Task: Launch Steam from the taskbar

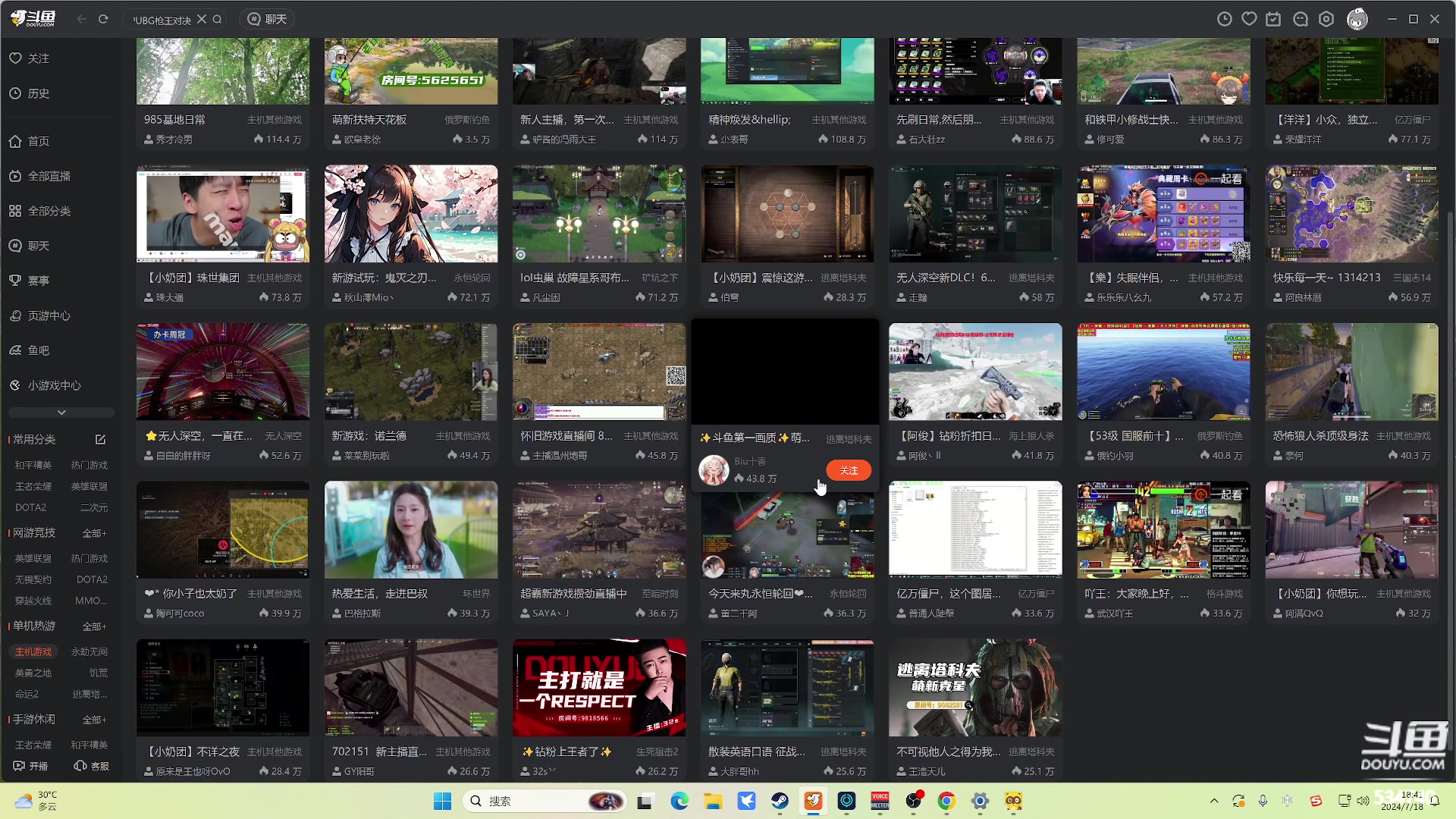Action: tap(780, 801)
